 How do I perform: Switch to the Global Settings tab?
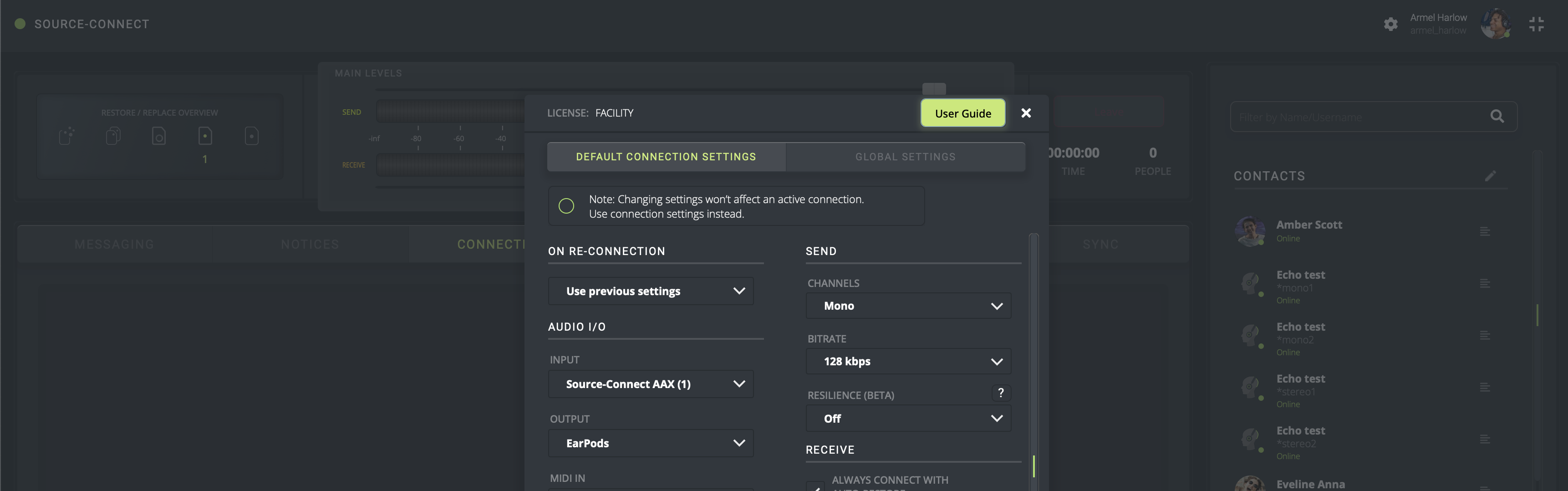[905, 157]
